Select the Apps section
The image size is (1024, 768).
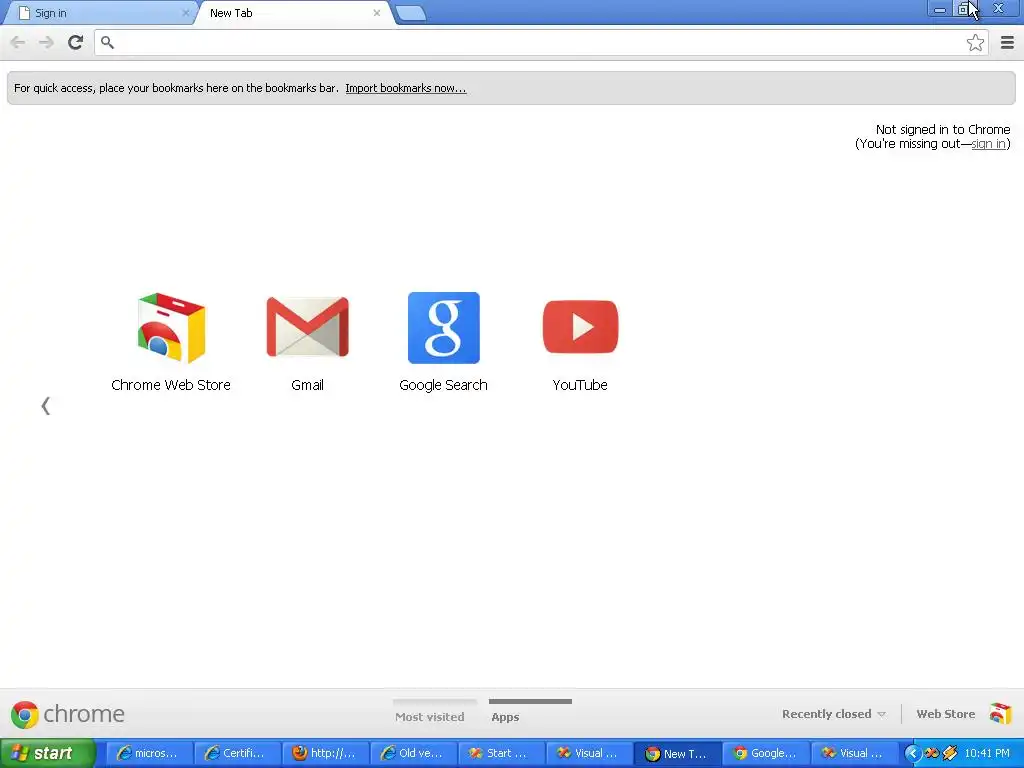coord(505,716)
